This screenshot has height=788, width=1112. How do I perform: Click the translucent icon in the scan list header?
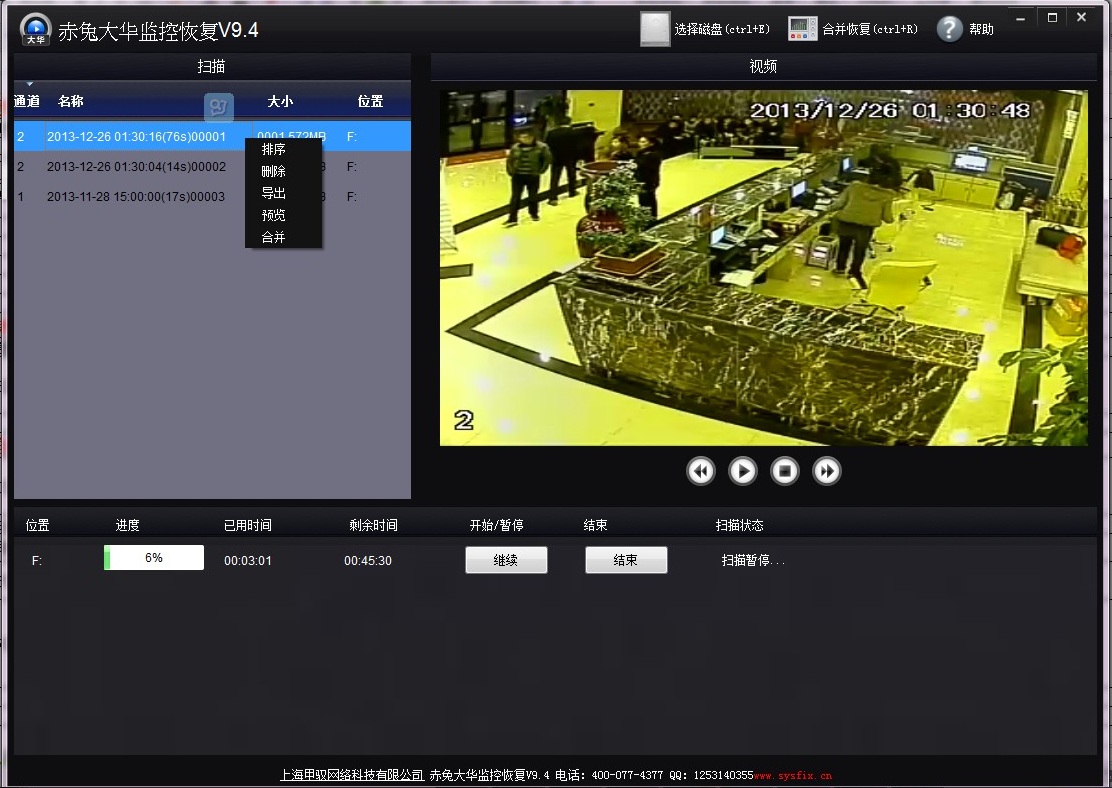(x=218, y=107)
